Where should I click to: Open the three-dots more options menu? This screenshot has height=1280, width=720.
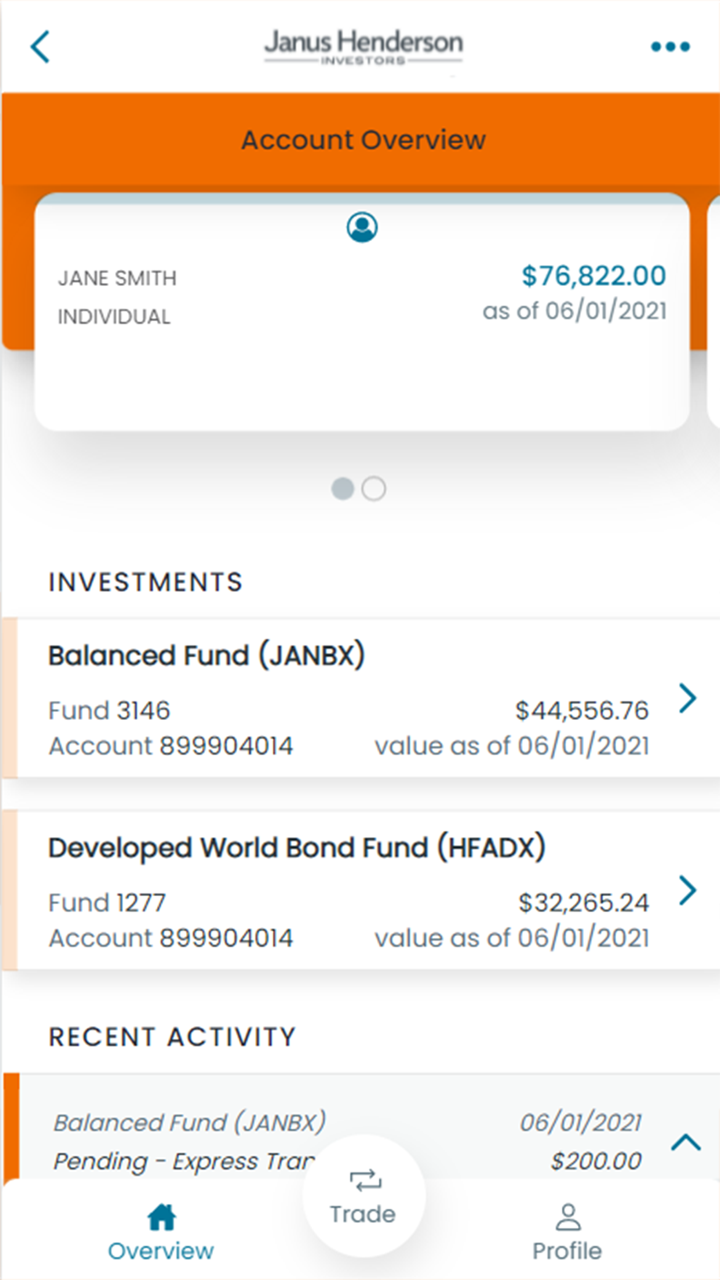point(670,46)
